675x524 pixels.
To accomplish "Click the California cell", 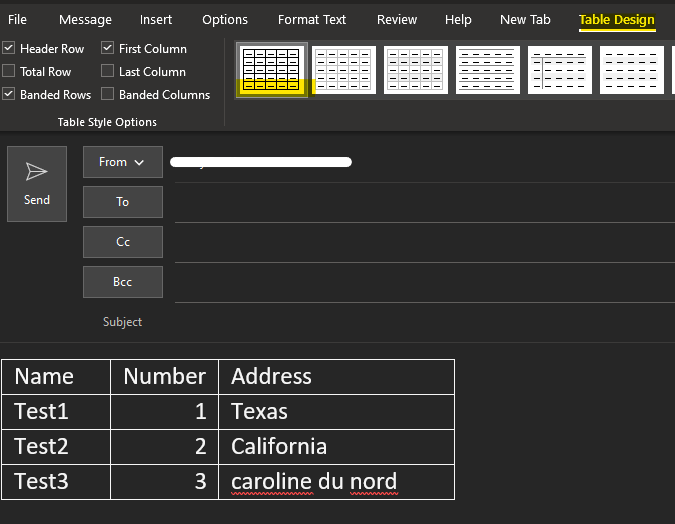I will tap(336, 446).
